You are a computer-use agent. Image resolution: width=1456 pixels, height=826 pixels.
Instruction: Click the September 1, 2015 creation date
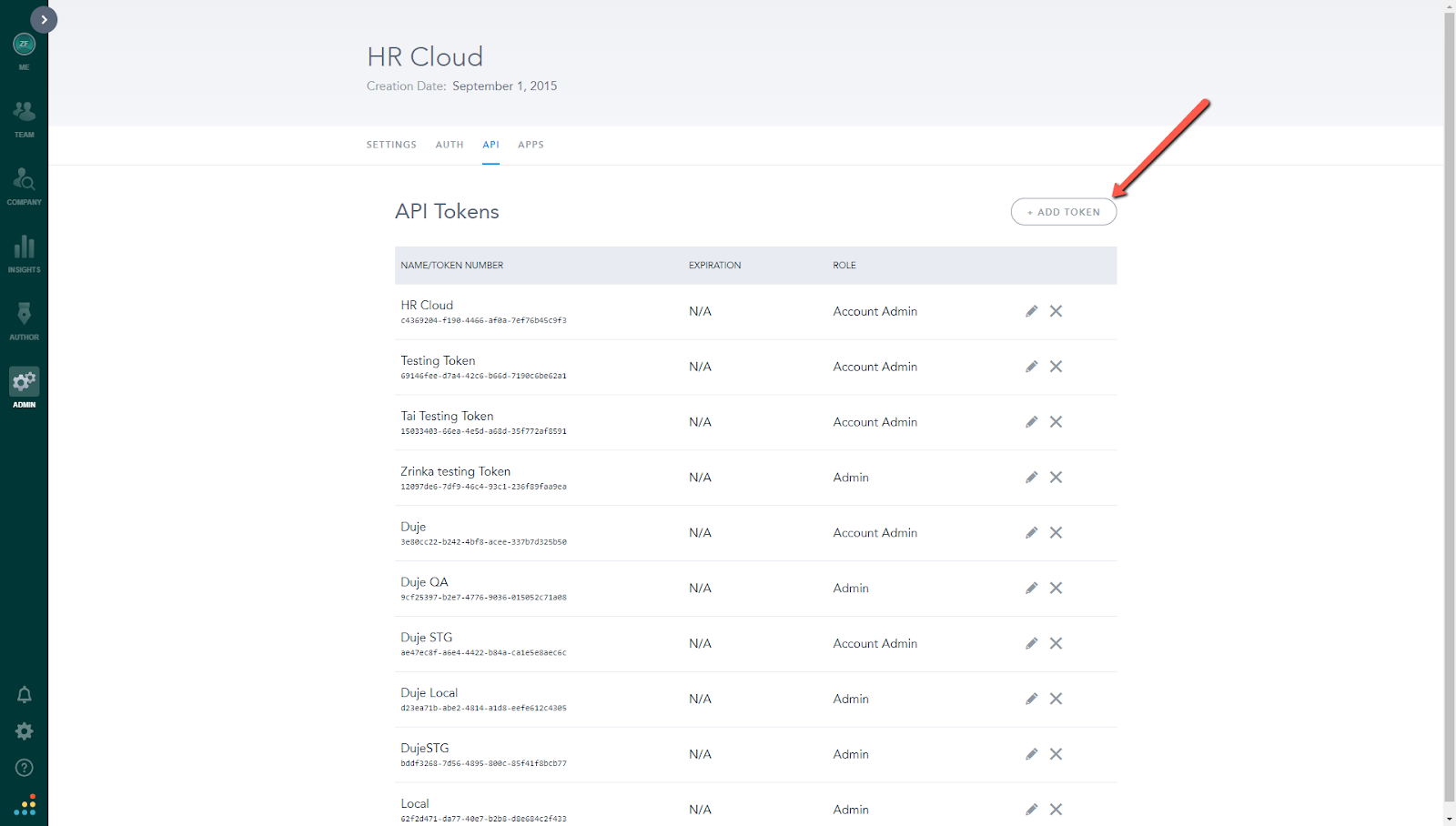click(x=504, y=86)
